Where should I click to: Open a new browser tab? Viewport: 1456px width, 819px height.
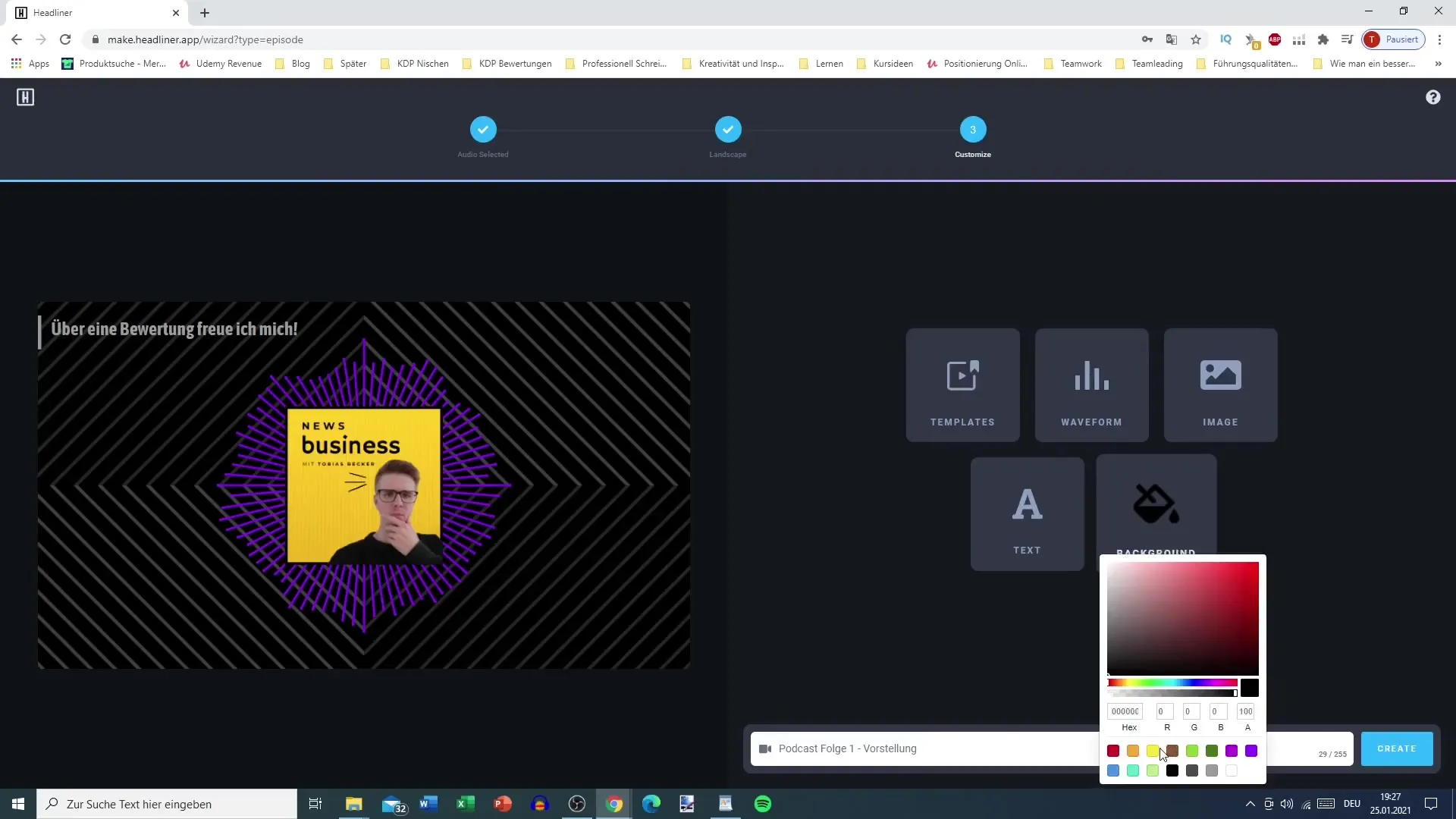pyautogui.click(x=205, y=13)
